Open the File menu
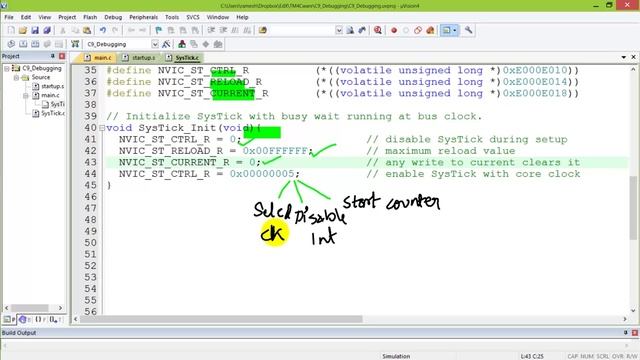 [9, 17]
